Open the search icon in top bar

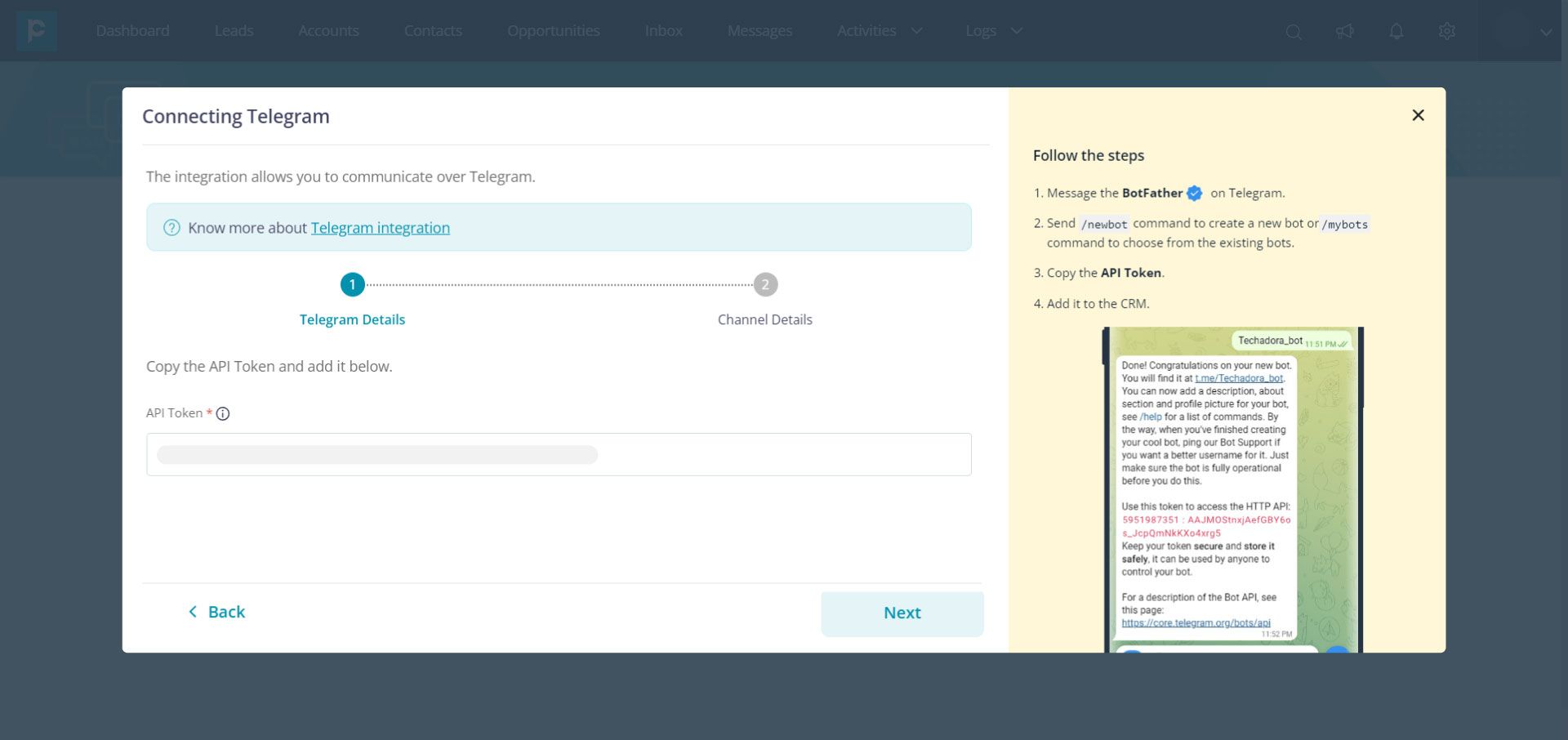click(x=1294, y=32)
